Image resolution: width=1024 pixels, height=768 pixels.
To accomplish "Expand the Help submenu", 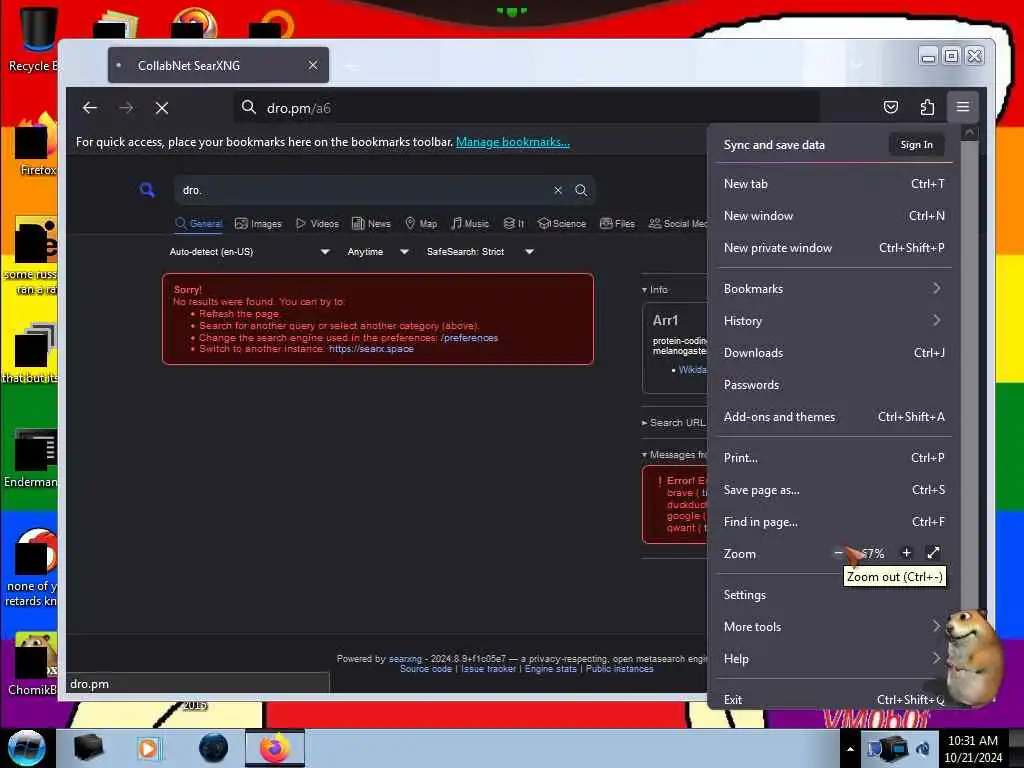I will pyautogui.click(x=833, y=658).
